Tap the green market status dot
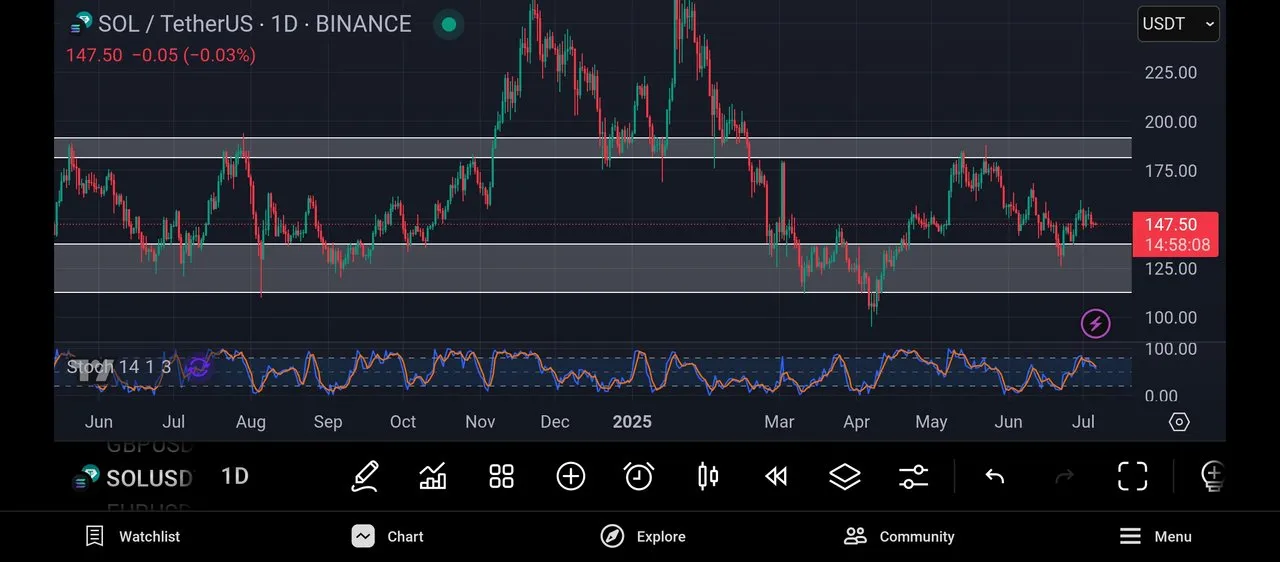Image resolution: width=1280 pixels, height=562 pixels. click(x=448, y=24)
